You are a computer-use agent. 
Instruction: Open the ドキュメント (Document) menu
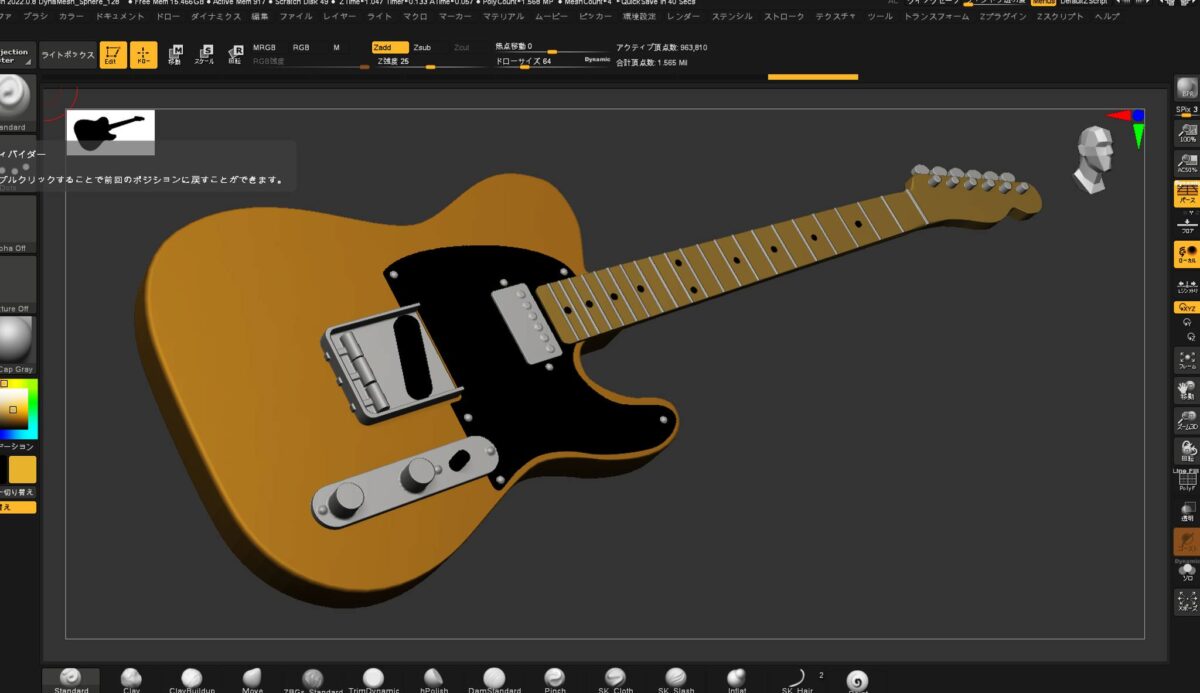tap(120, 17)
